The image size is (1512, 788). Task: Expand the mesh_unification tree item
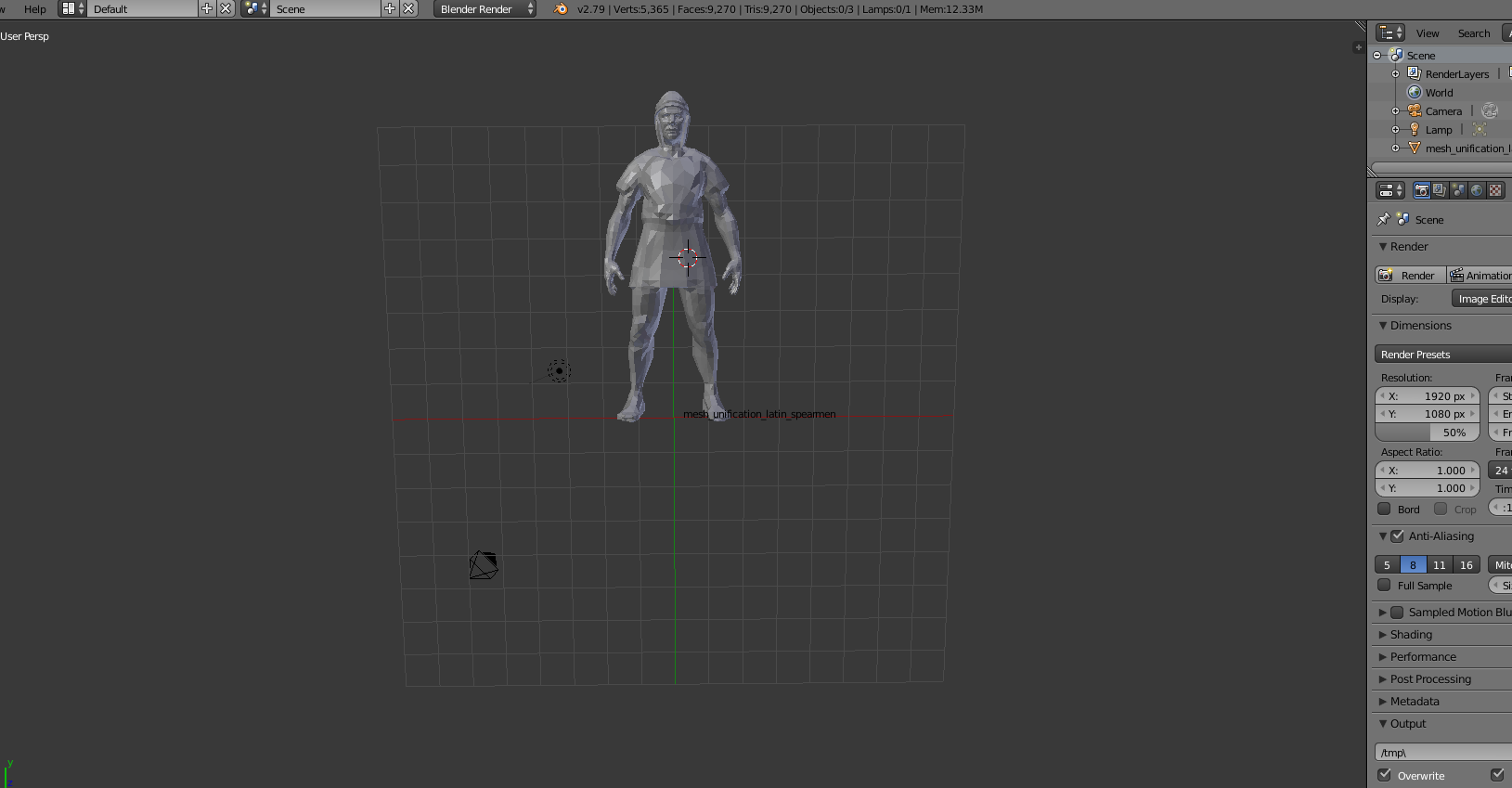click(1395, 149)
